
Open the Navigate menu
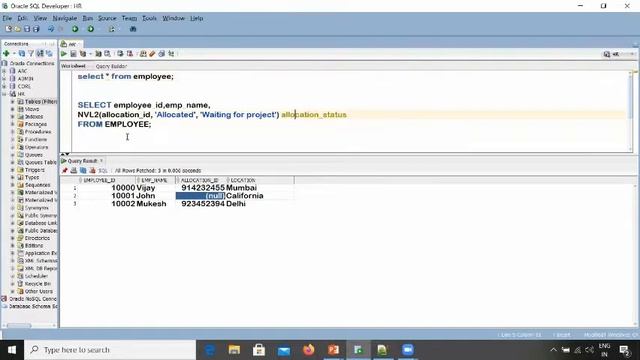pos(65,18)
